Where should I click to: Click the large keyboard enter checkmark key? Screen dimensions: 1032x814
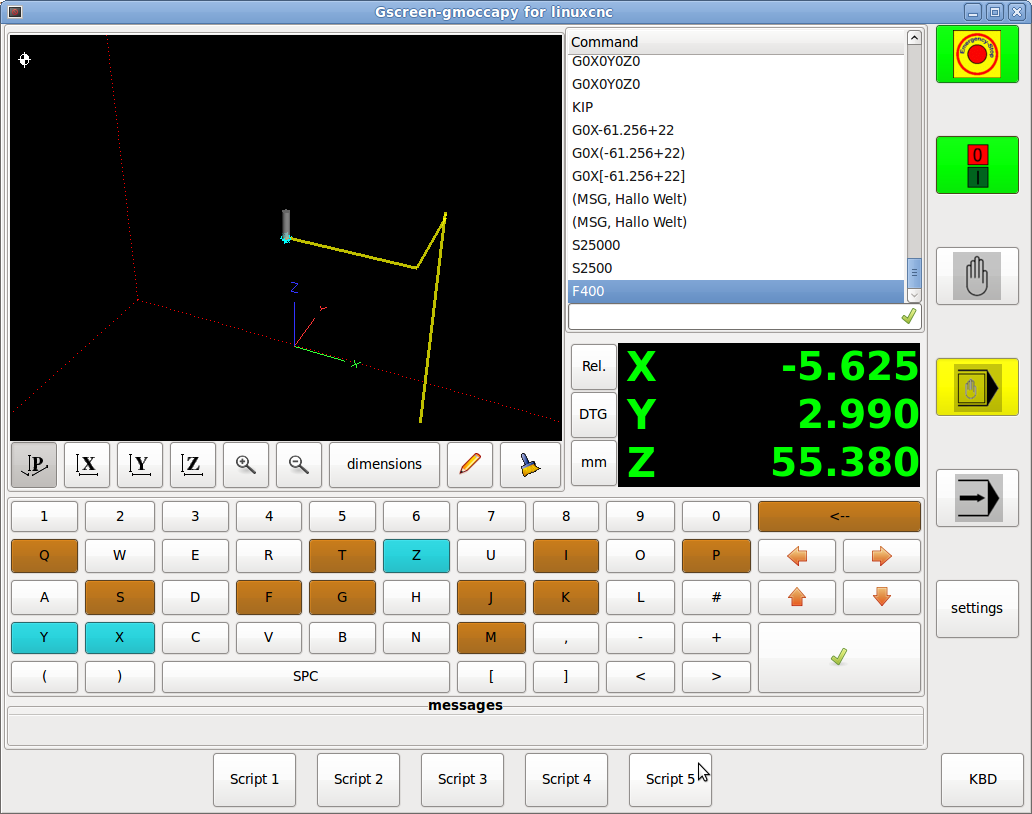coord(839,657)
